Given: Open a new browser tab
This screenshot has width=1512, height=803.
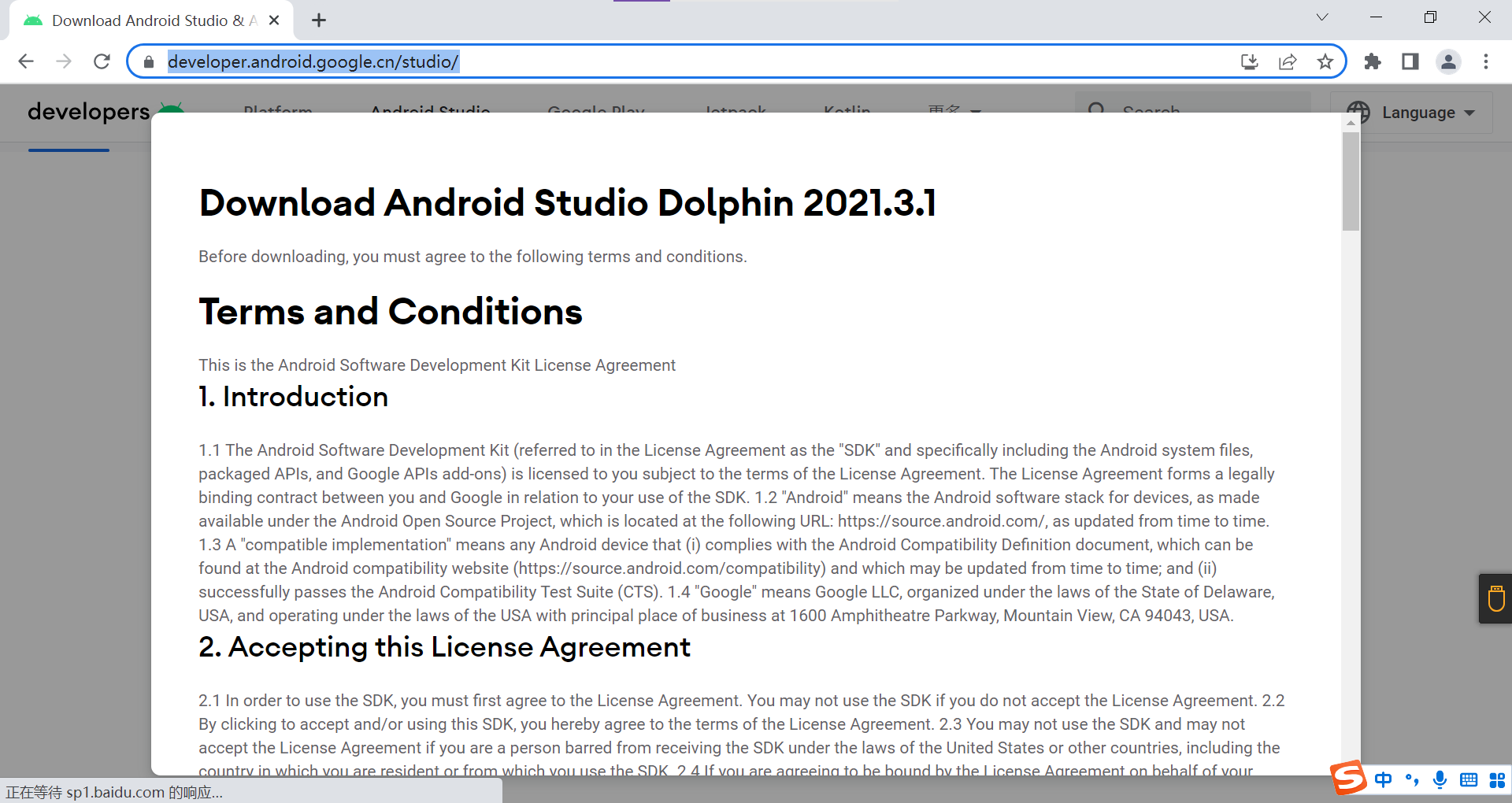Looking at the screenshot, I should tap(319, 20).
